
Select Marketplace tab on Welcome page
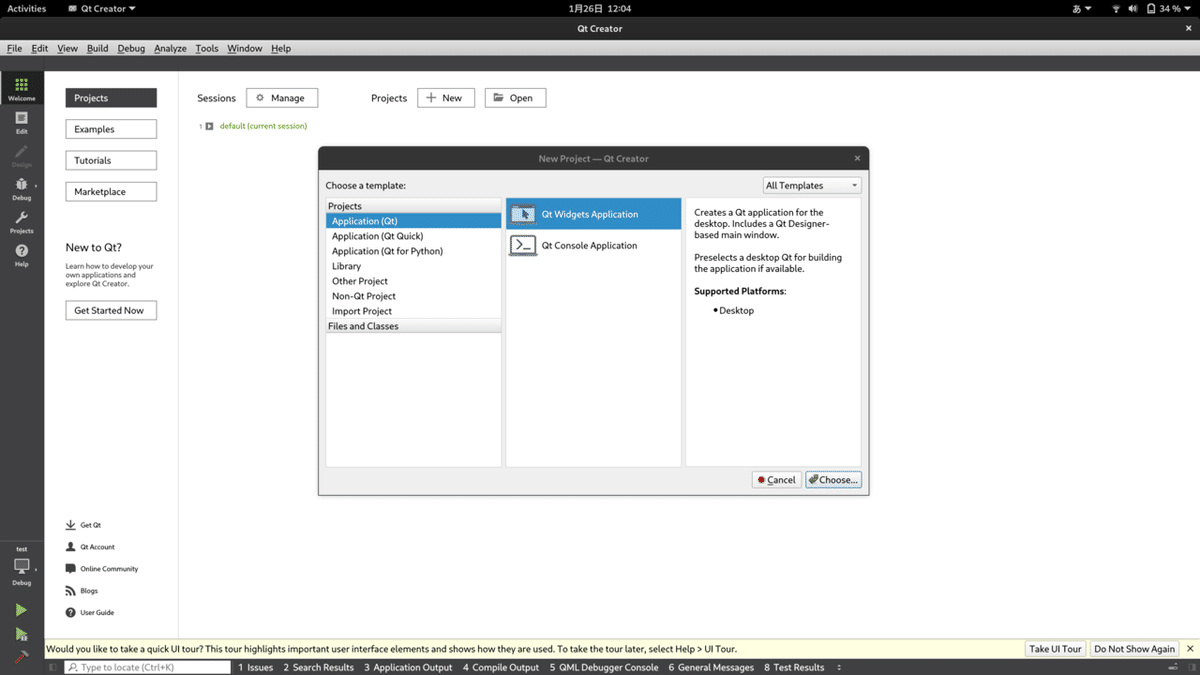click(111, 191)
